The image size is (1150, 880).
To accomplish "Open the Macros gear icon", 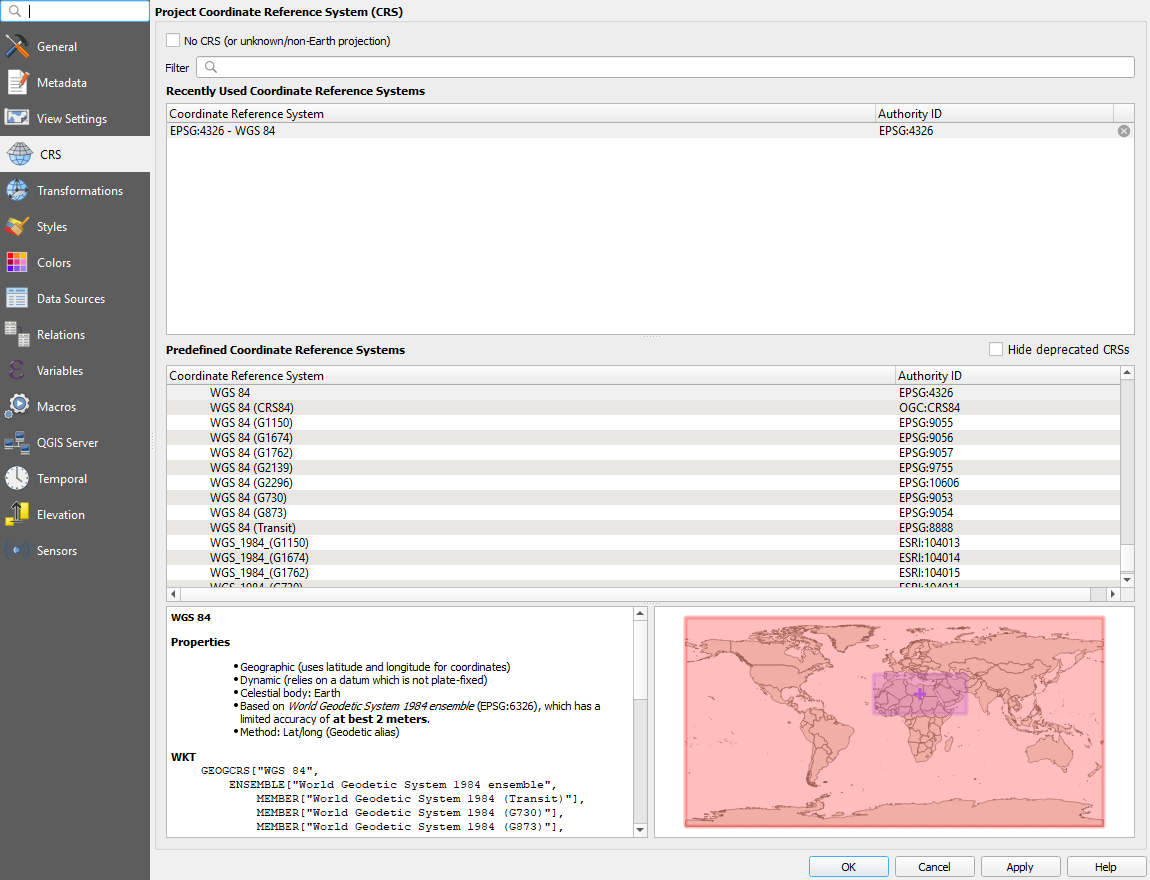I will click(x=17, y=406).
